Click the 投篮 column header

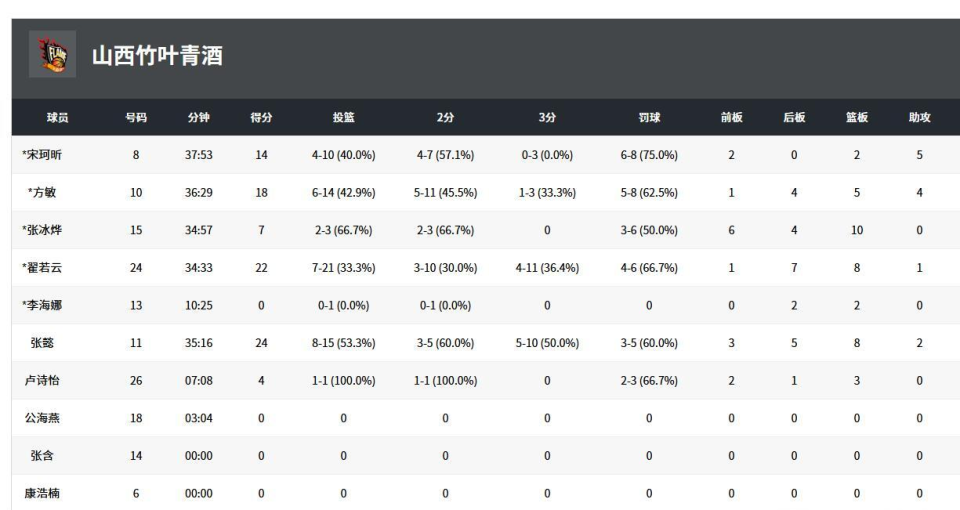tap(344, 118)
